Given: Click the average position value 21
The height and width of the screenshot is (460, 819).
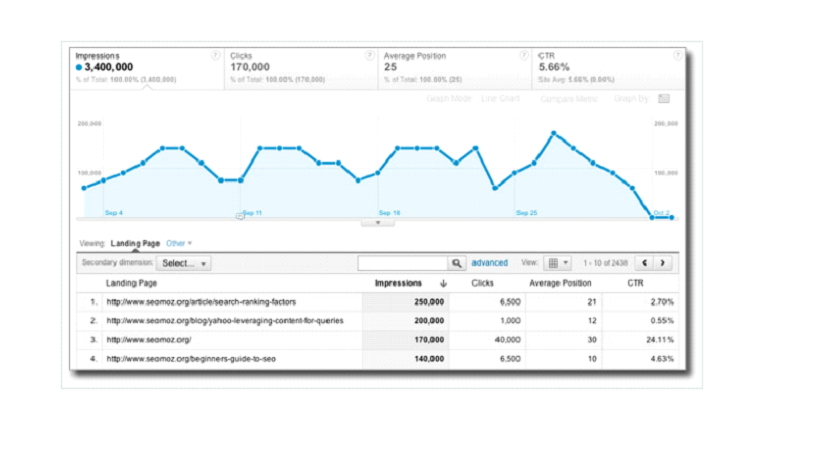Looking at the screenshot, I should (592, 302).
